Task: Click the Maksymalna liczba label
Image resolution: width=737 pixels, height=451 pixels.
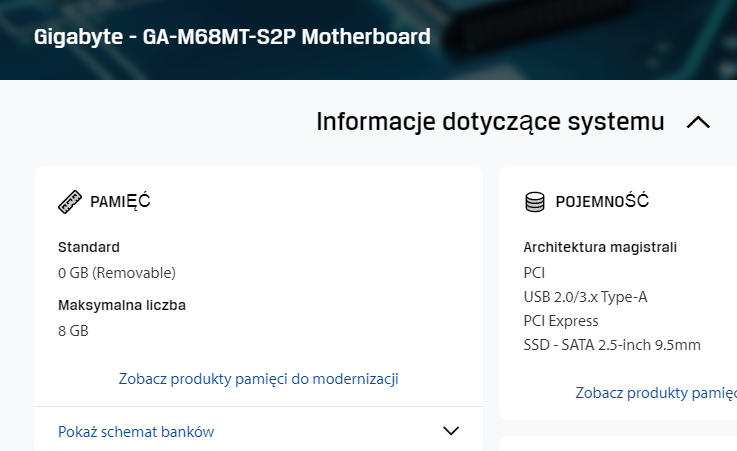Action: 122,305
